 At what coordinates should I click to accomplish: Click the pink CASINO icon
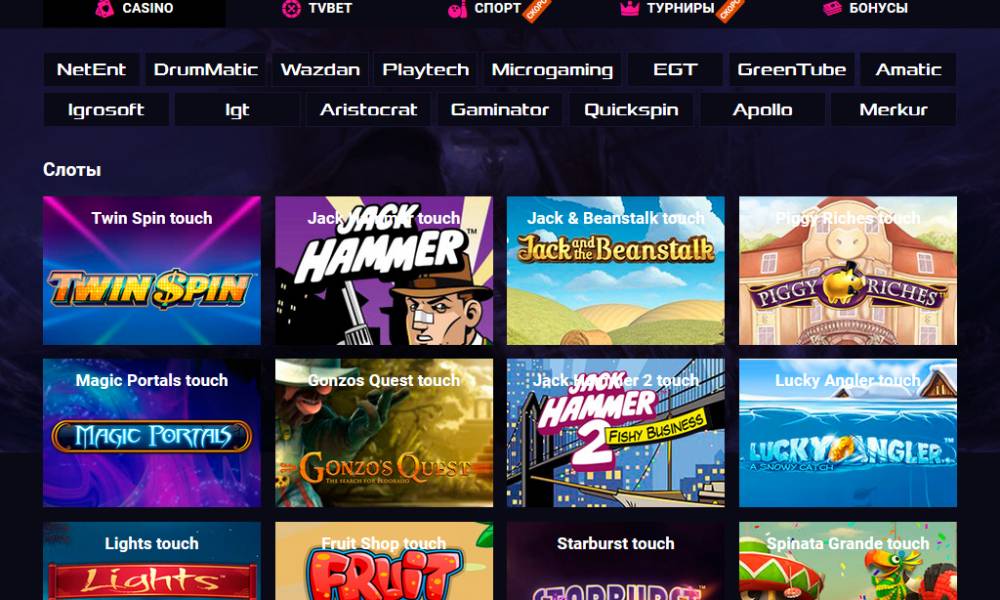coord(104,8)
